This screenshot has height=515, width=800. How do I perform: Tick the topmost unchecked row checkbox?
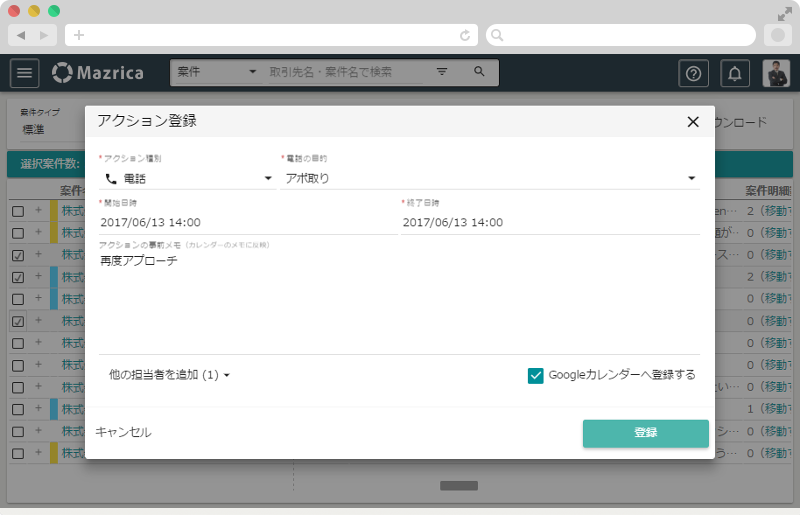click(18, 211)
